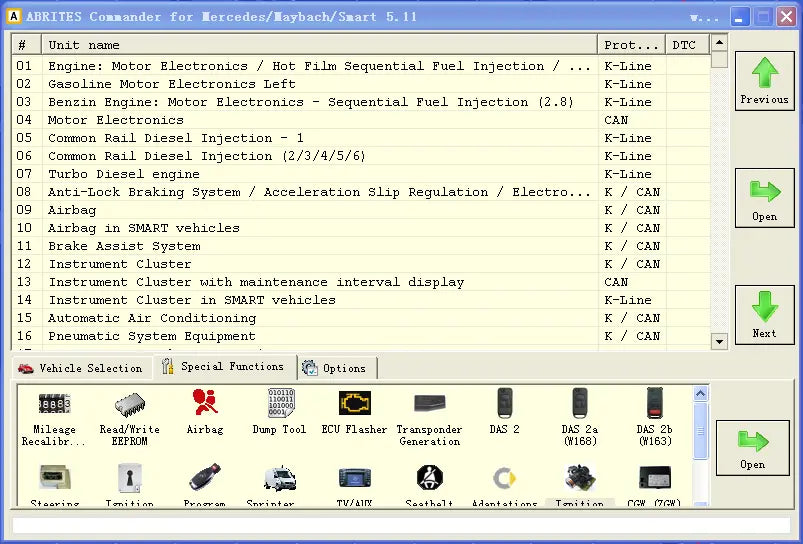The image size is (803, 544).
Task: Click the unit list scroll-down arrow
Action: (x=718, y=341)
